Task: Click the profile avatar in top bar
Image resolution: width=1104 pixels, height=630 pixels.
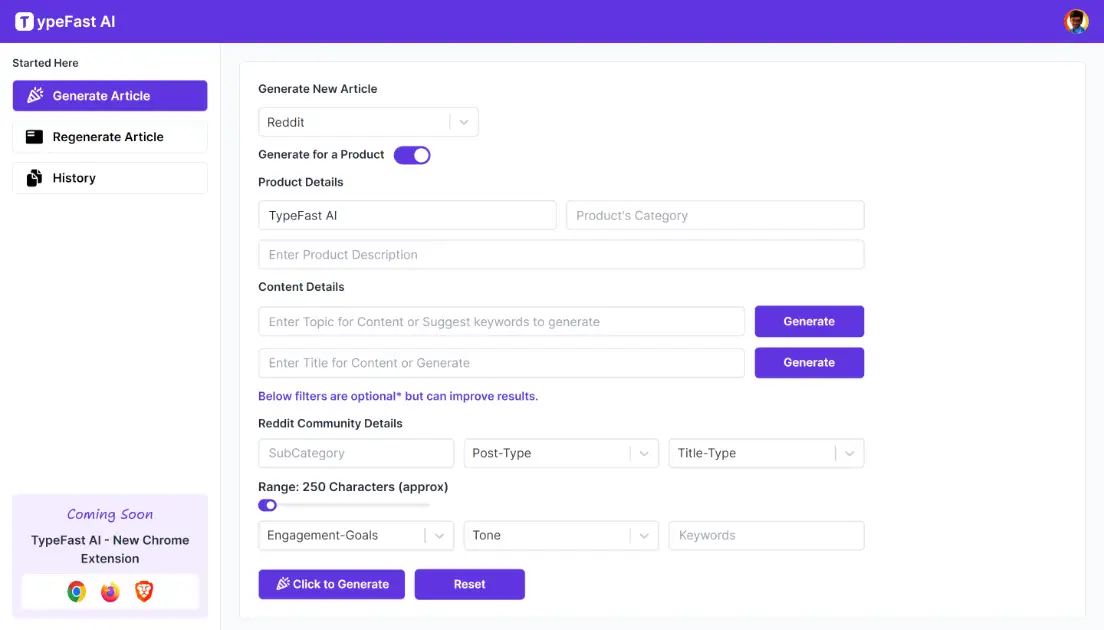Action: coord(1076,20)
